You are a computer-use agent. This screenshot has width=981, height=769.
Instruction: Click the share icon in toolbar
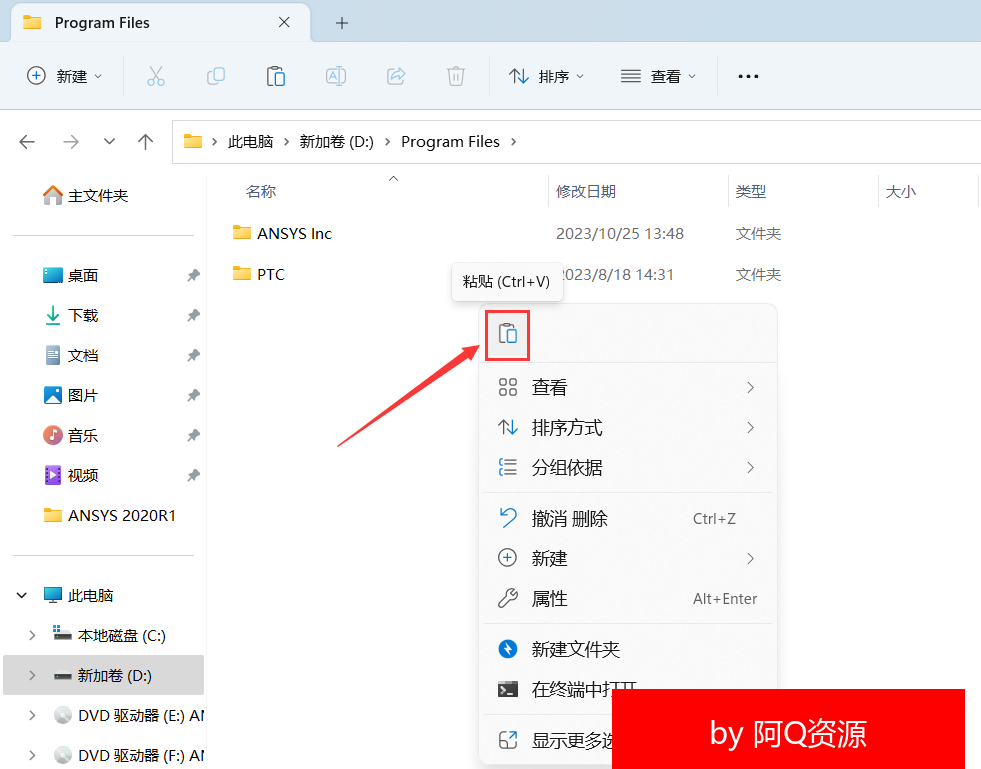pyautogui.click(x=396, y=76)
